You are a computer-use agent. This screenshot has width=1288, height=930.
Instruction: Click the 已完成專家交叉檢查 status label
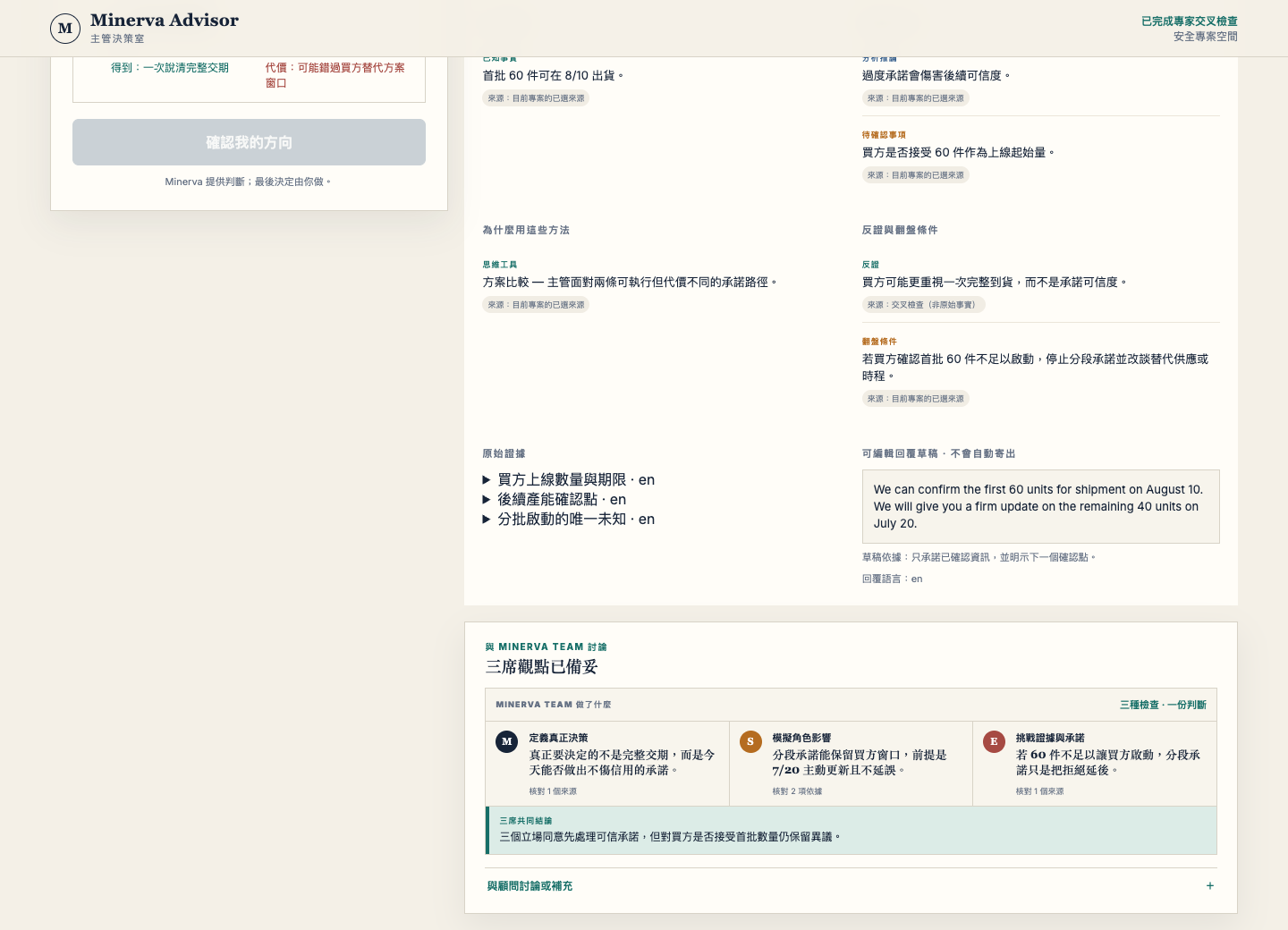click(x=1190, y=21)
